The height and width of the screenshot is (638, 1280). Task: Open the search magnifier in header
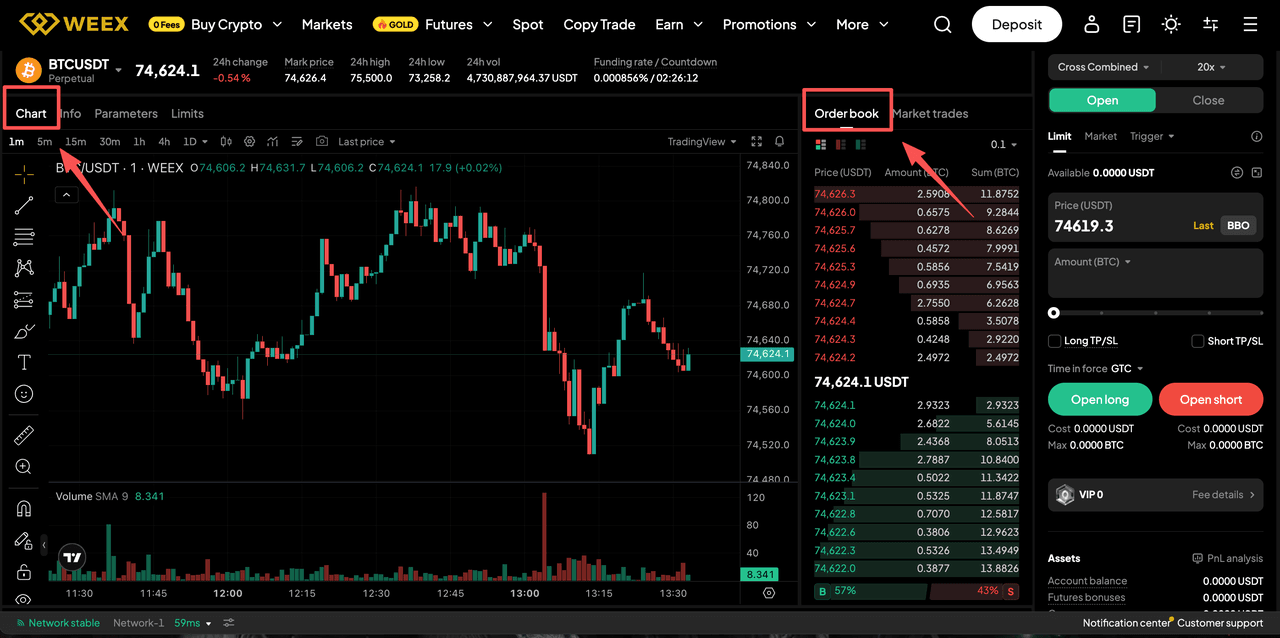(943, 24)
